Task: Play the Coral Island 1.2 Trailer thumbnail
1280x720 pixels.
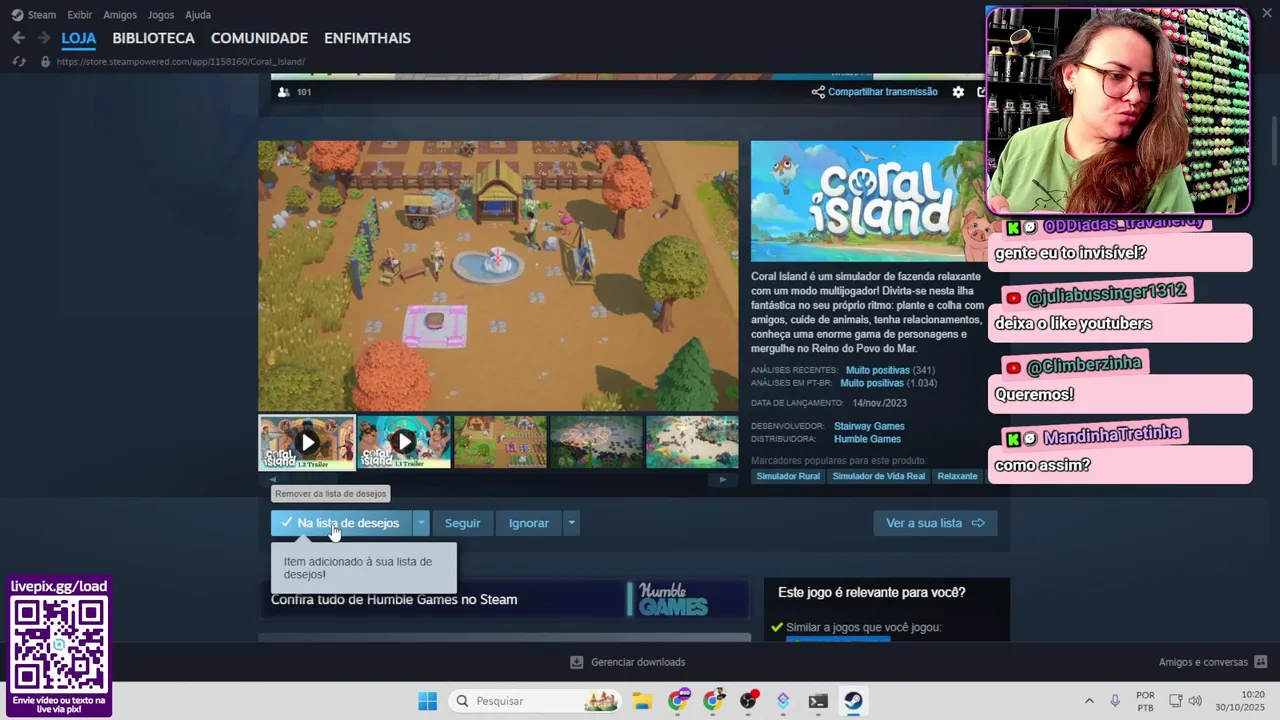Action: point(307,442)
